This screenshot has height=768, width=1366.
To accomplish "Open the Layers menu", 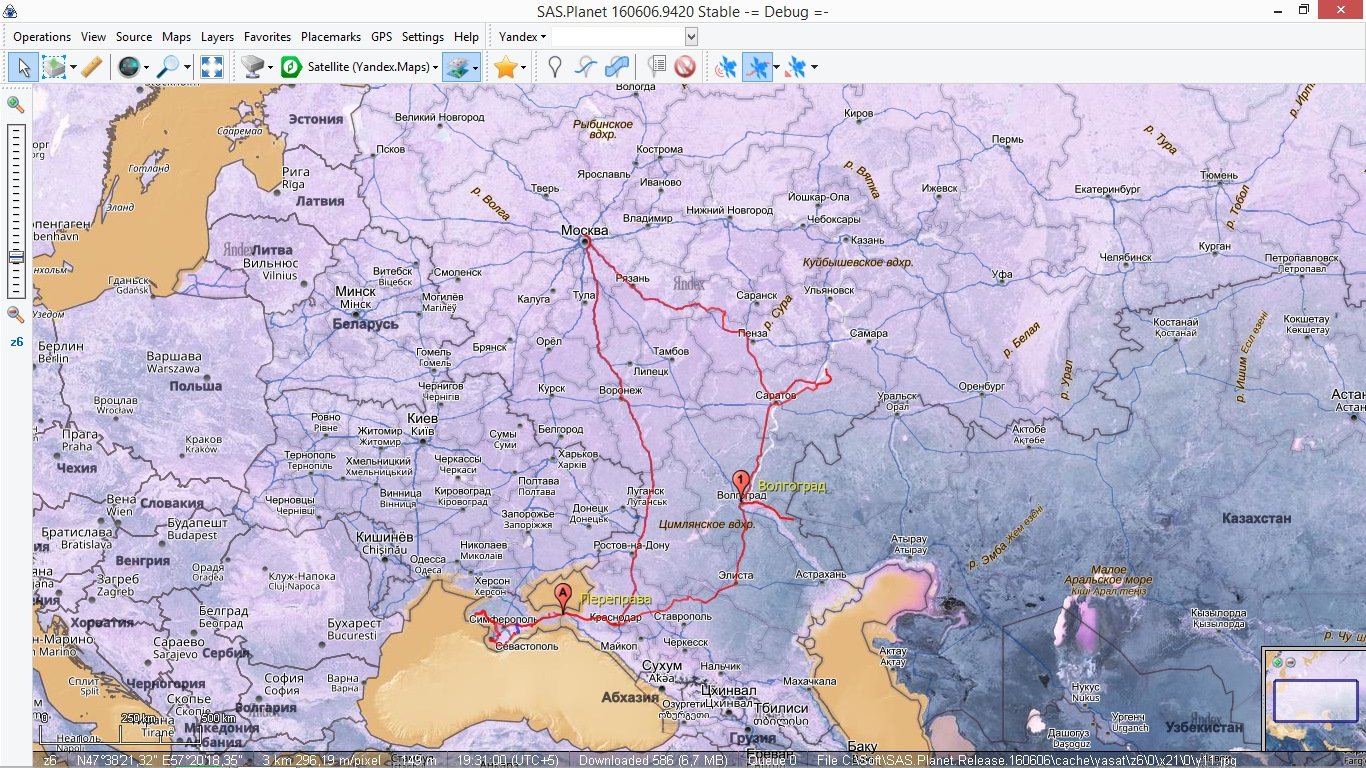I will (x=217, y=36).
